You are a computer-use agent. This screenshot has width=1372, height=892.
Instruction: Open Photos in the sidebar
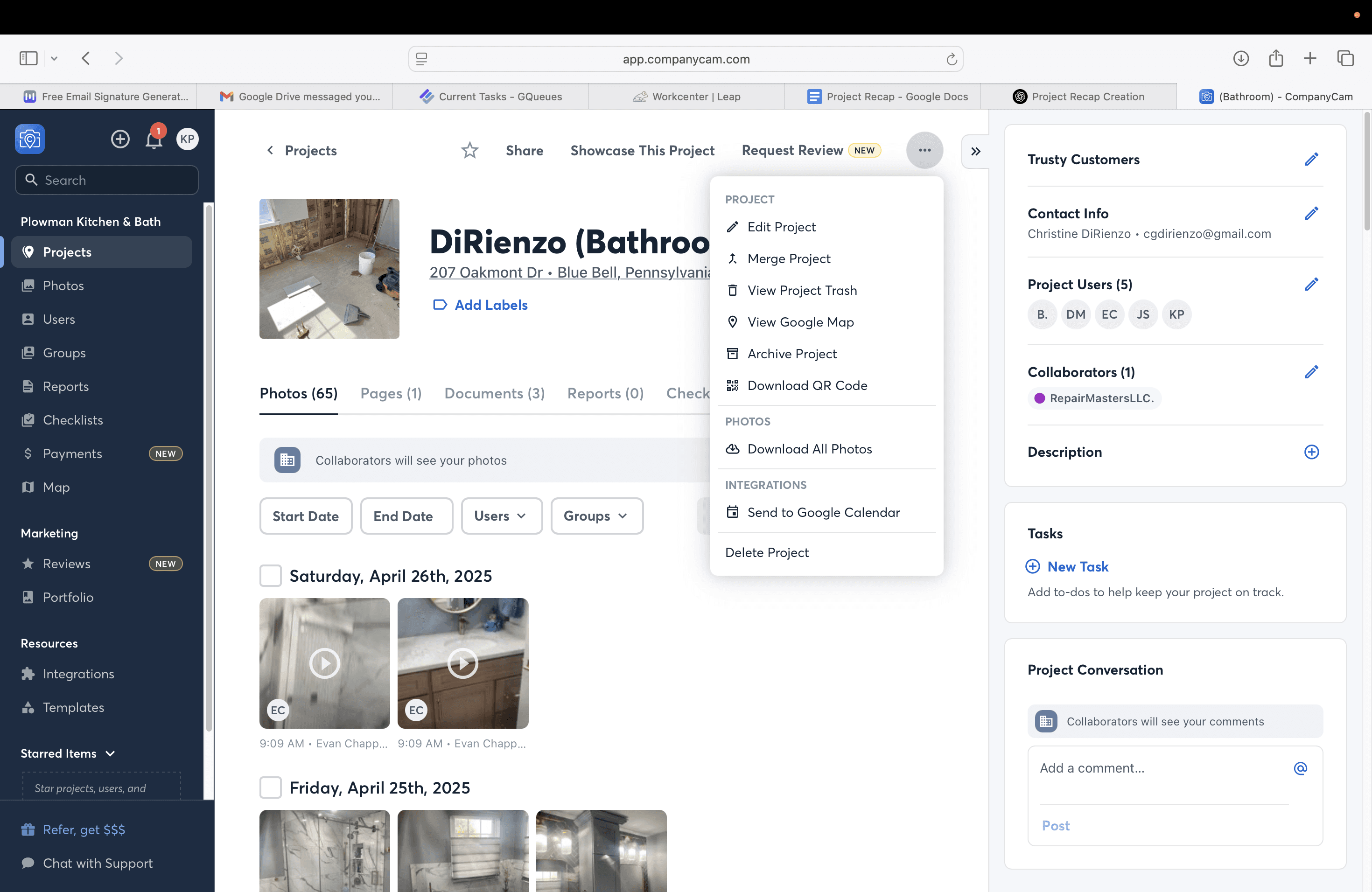pyautogui.click(x=102, y=286)
